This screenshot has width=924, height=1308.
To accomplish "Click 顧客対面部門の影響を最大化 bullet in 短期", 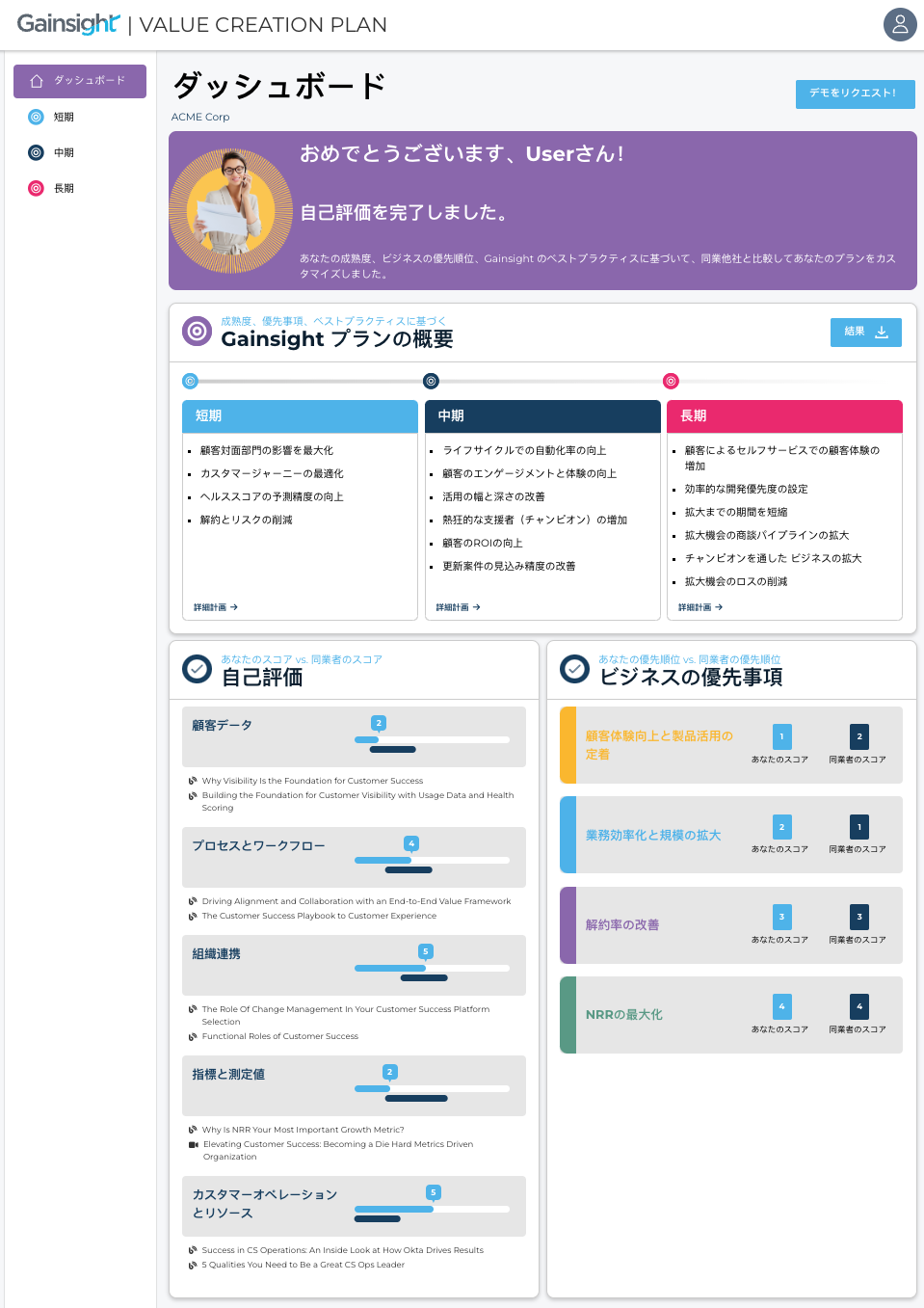I will coord(267,450).
